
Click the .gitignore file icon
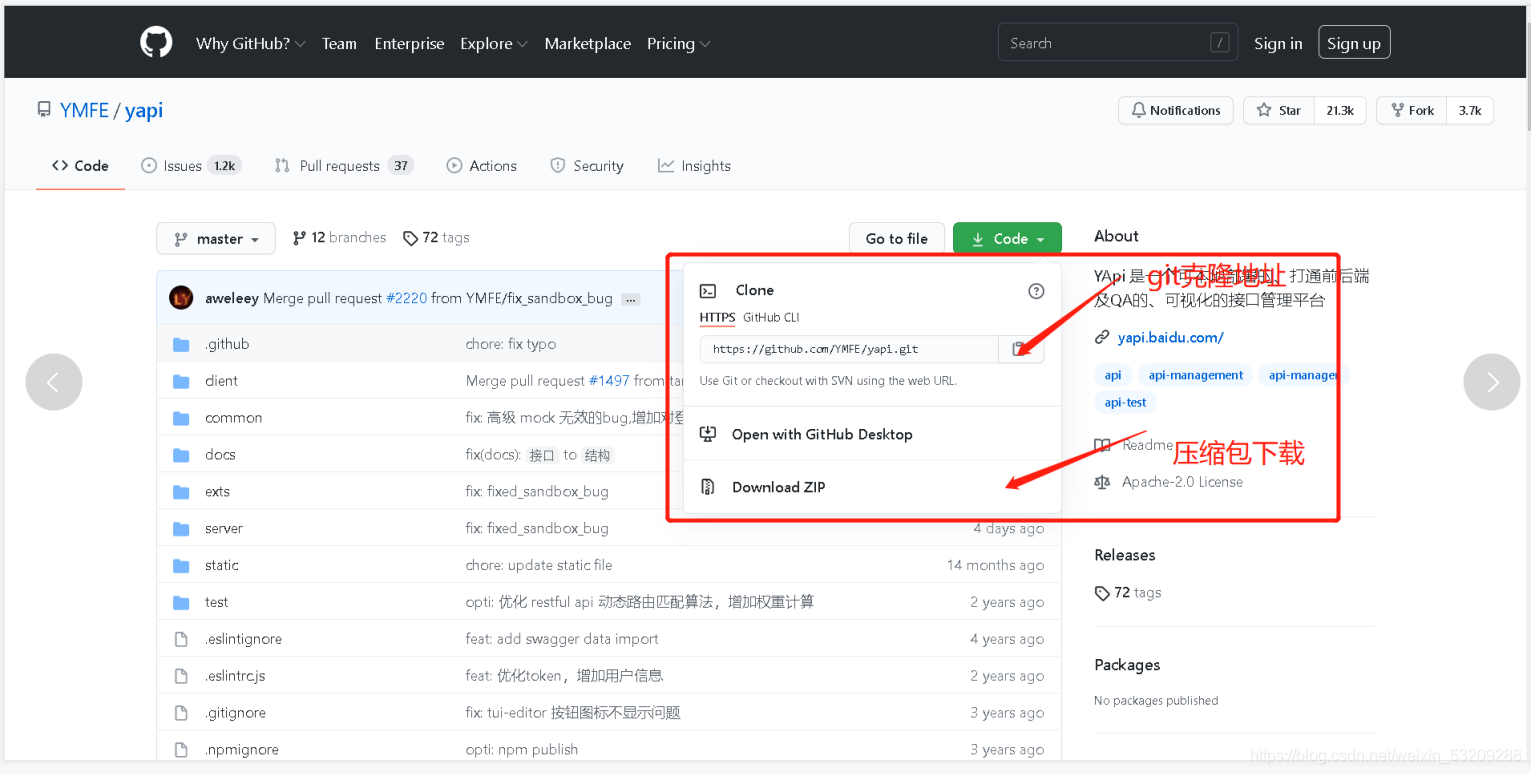click(181, 713)
